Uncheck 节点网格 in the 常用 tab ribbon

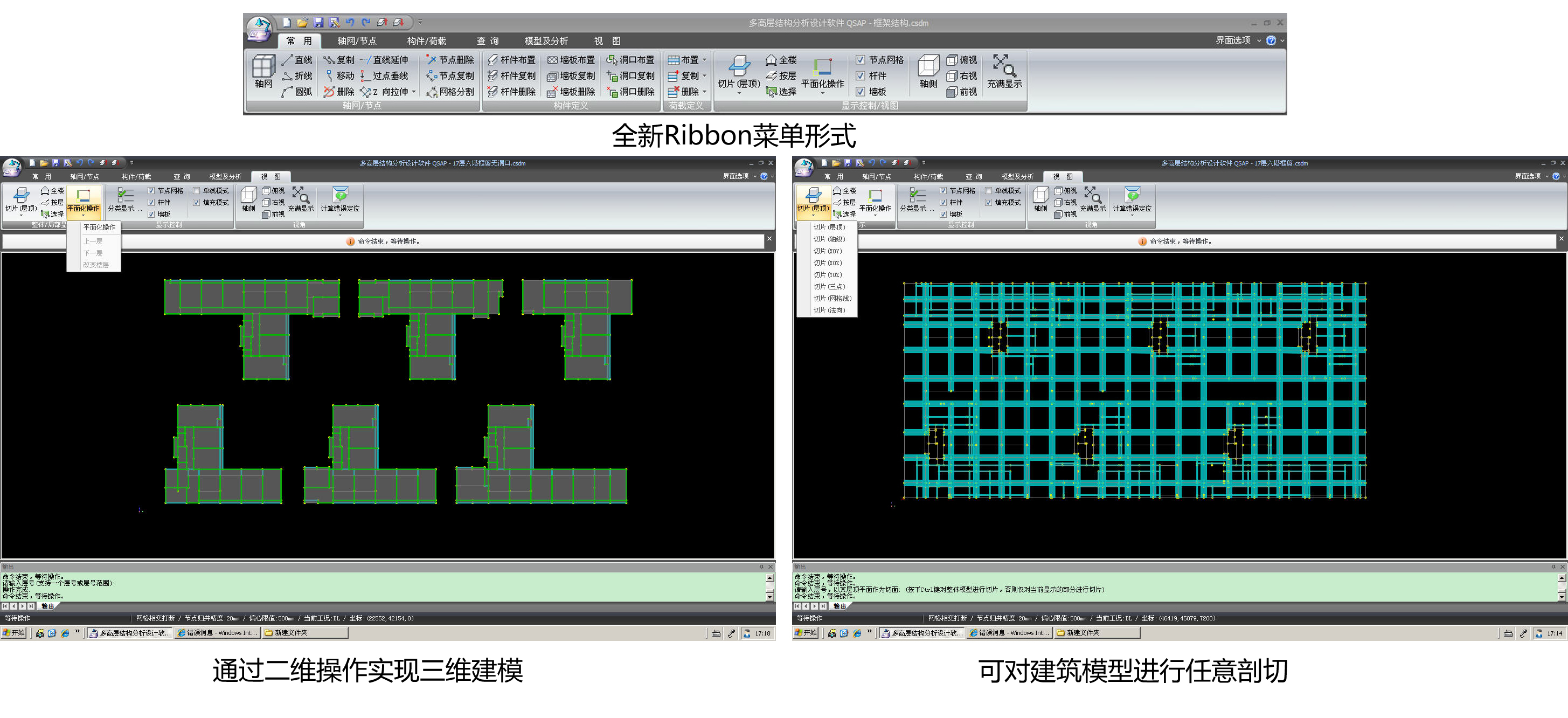pos(860,60)
